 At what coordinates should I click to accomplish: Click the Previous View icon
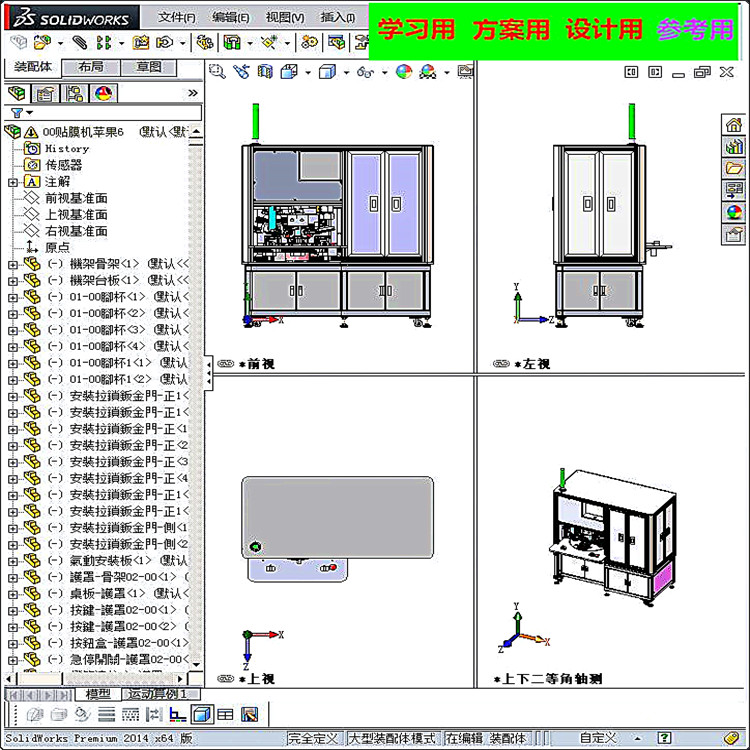point(241,72)
